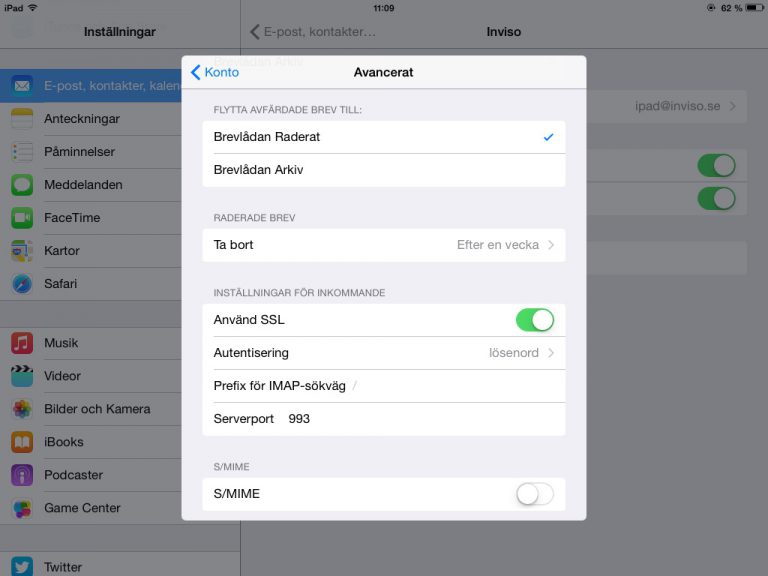Return to E-post, kontakter settings page
This screenshot has width=768, height=576.
(x=313, y=32)
